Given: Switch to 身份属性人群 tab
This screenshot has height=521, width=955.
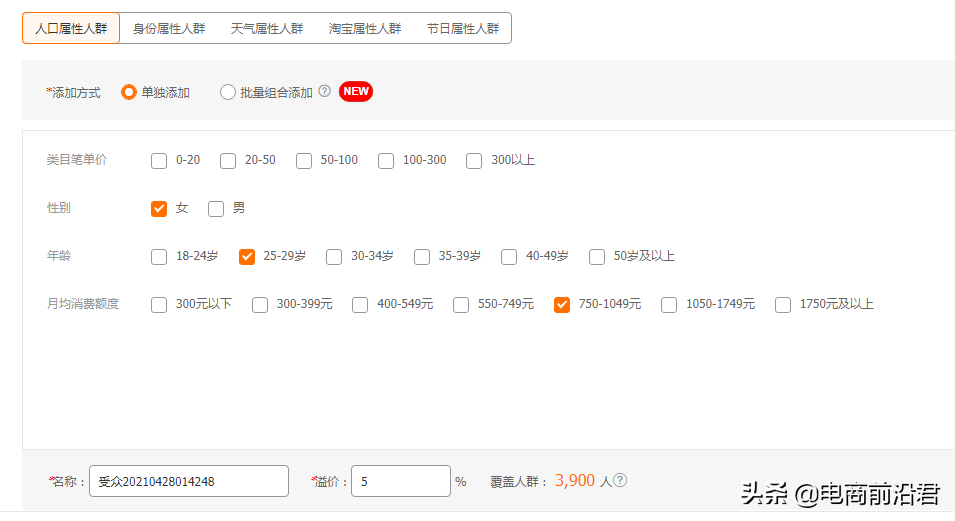Looking at the screenshot, I should 169,28.
